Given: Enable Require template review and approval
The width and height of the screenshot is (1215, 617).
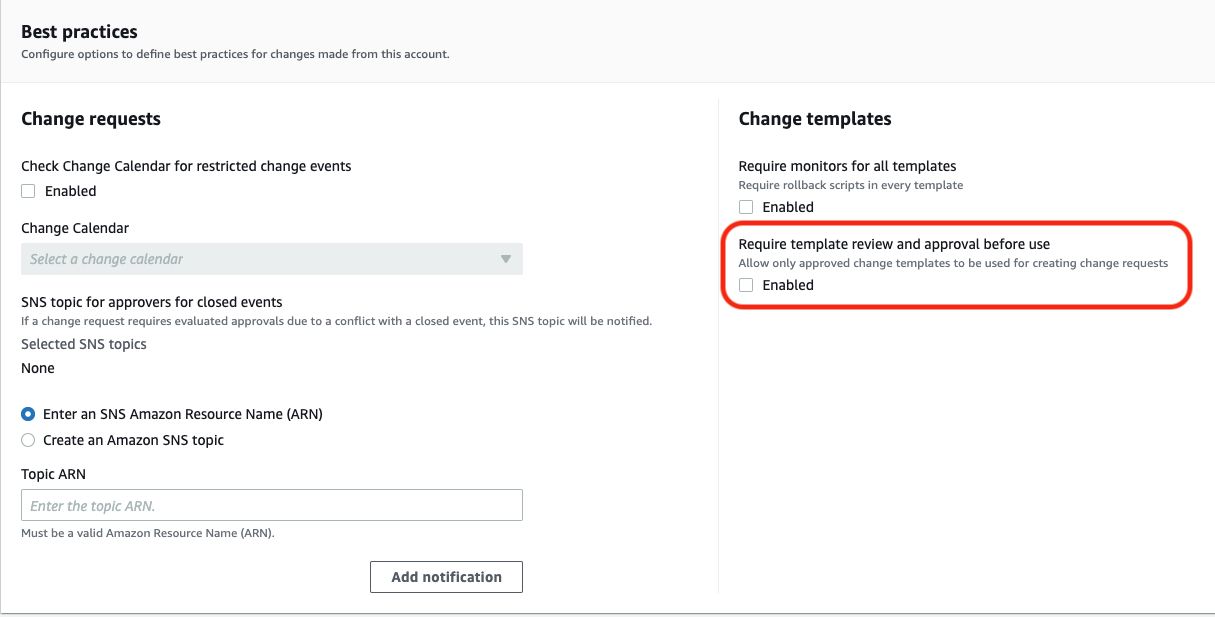Looking at the screenshot, I should coord(746,285).
